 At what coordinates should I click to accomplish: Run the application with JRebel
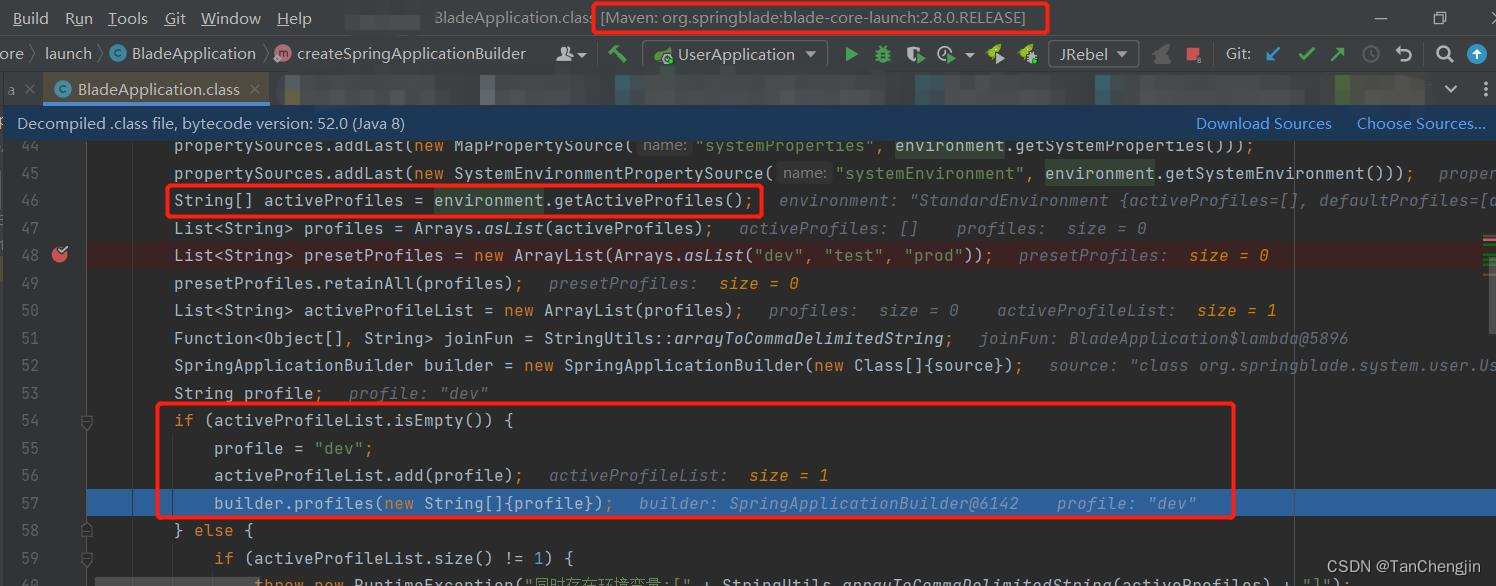(995, 54)
